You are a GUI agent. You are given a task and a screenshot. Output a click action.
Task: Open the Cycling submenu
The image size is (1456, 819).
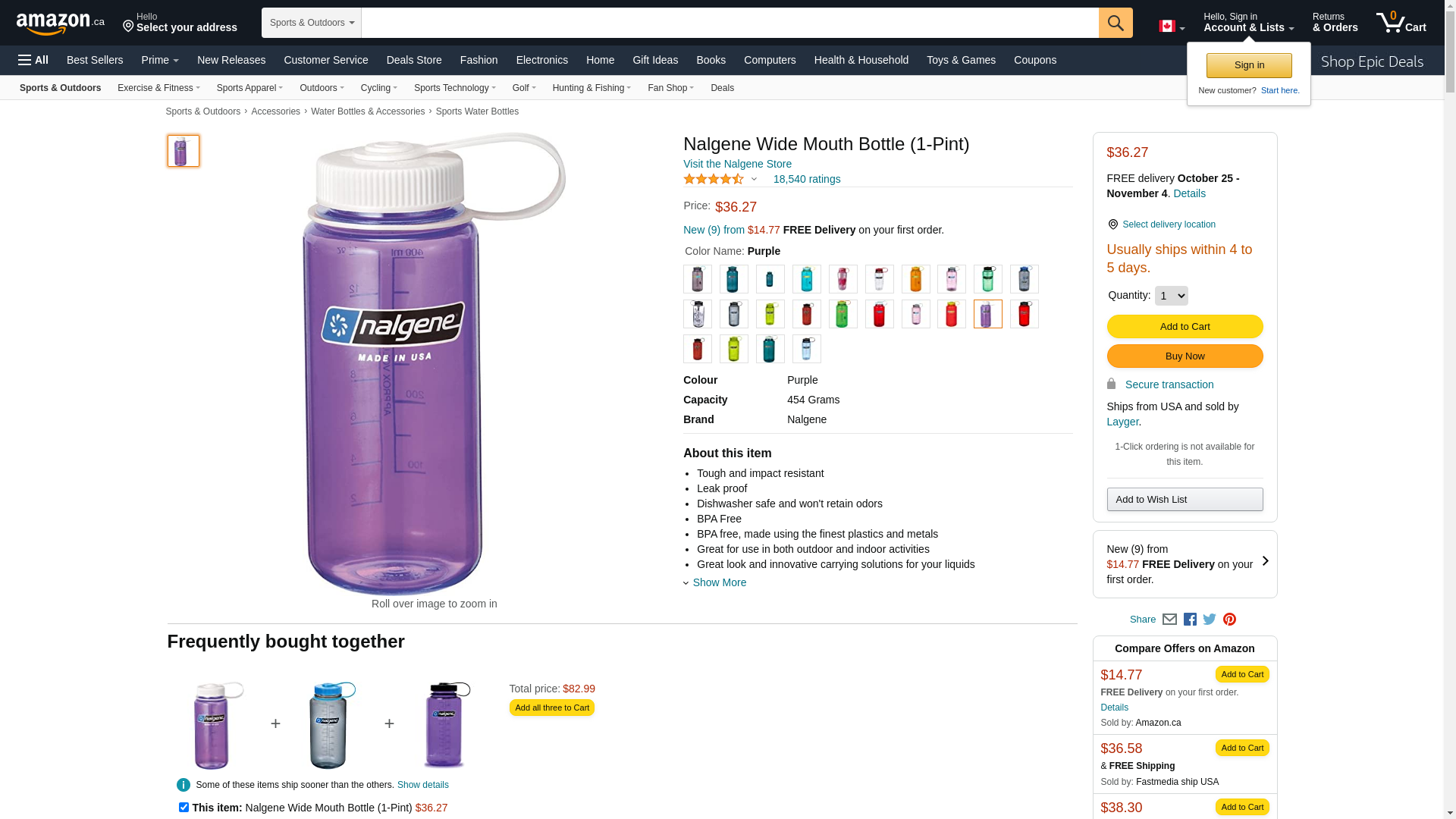pos(378,88)
